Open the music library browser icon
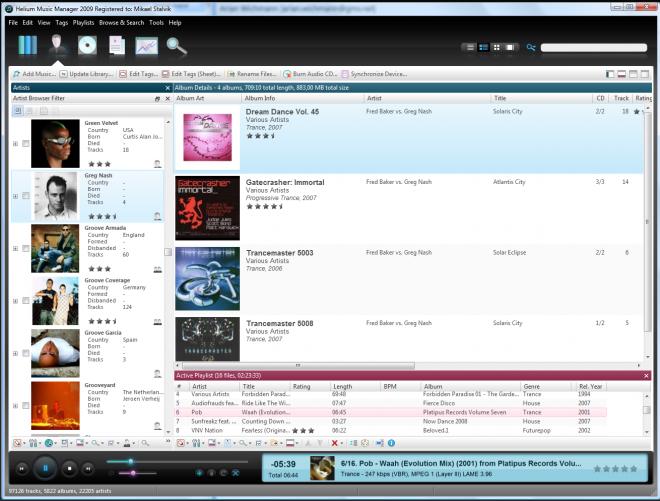The width and height of the screenshot is (660, 501). click(27, 45)
